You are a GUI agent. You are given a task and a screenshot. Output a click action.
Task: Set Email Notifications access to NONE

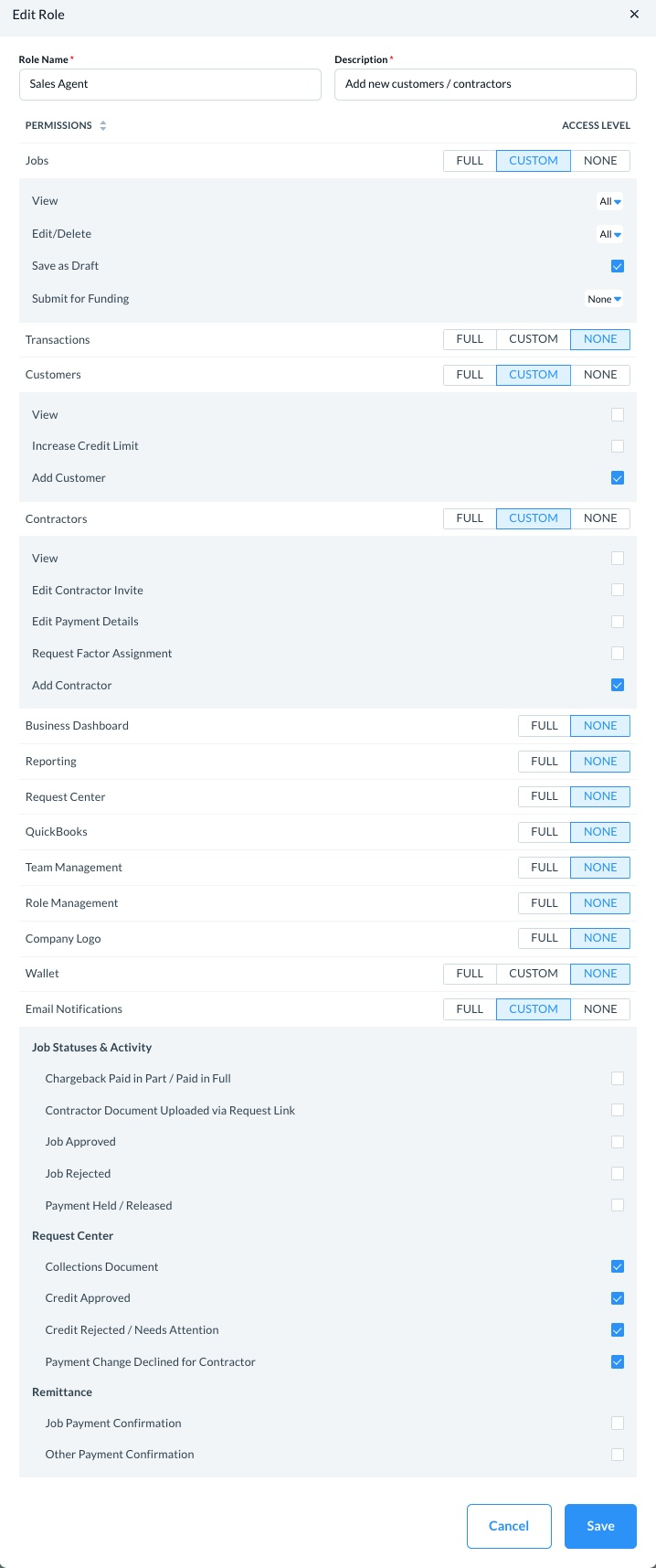(x=600, y=1009)
